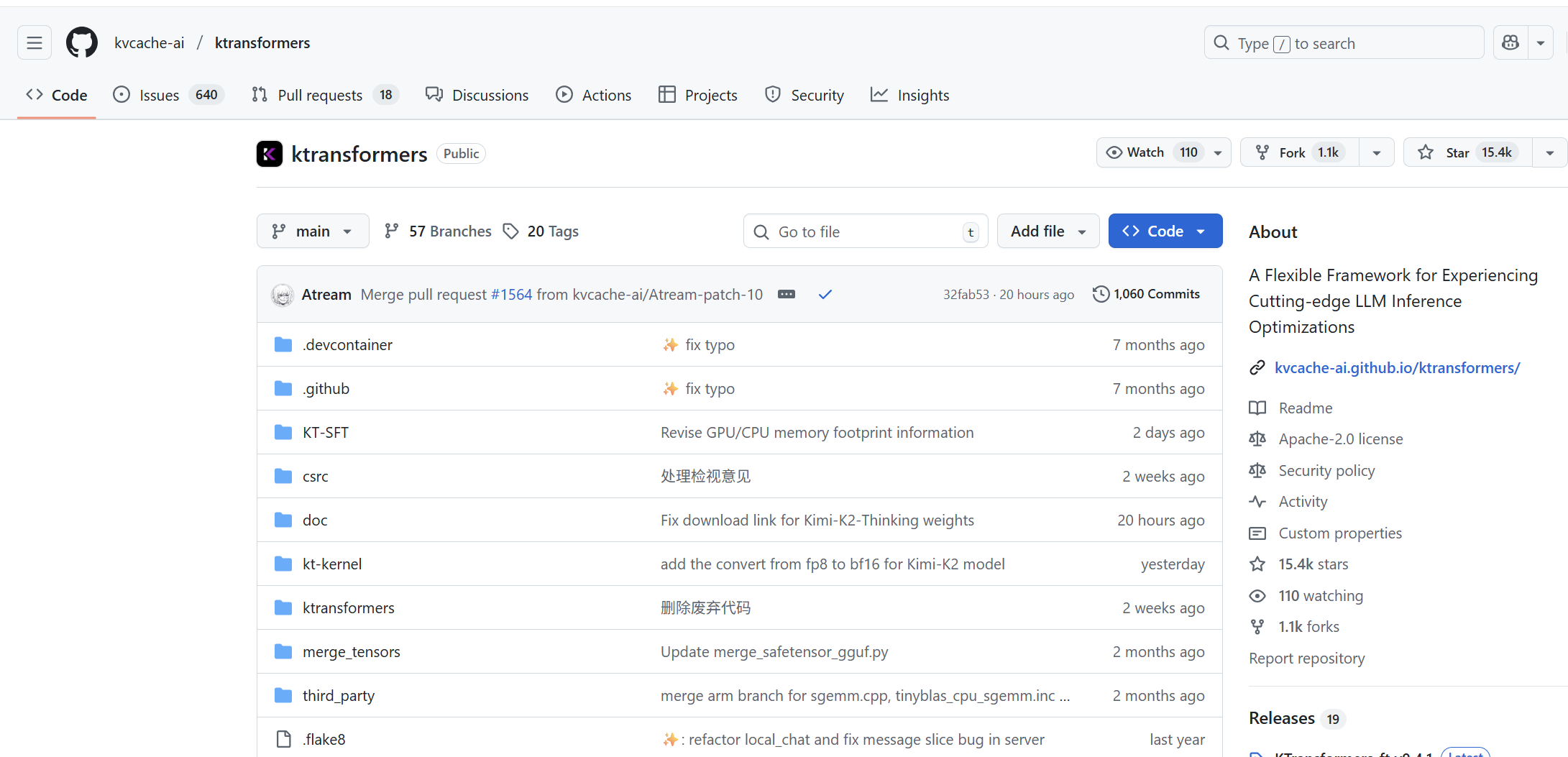Switch to the Issues tab
The width and height of the screenshot is (1568, 757).
click(159, 95)
